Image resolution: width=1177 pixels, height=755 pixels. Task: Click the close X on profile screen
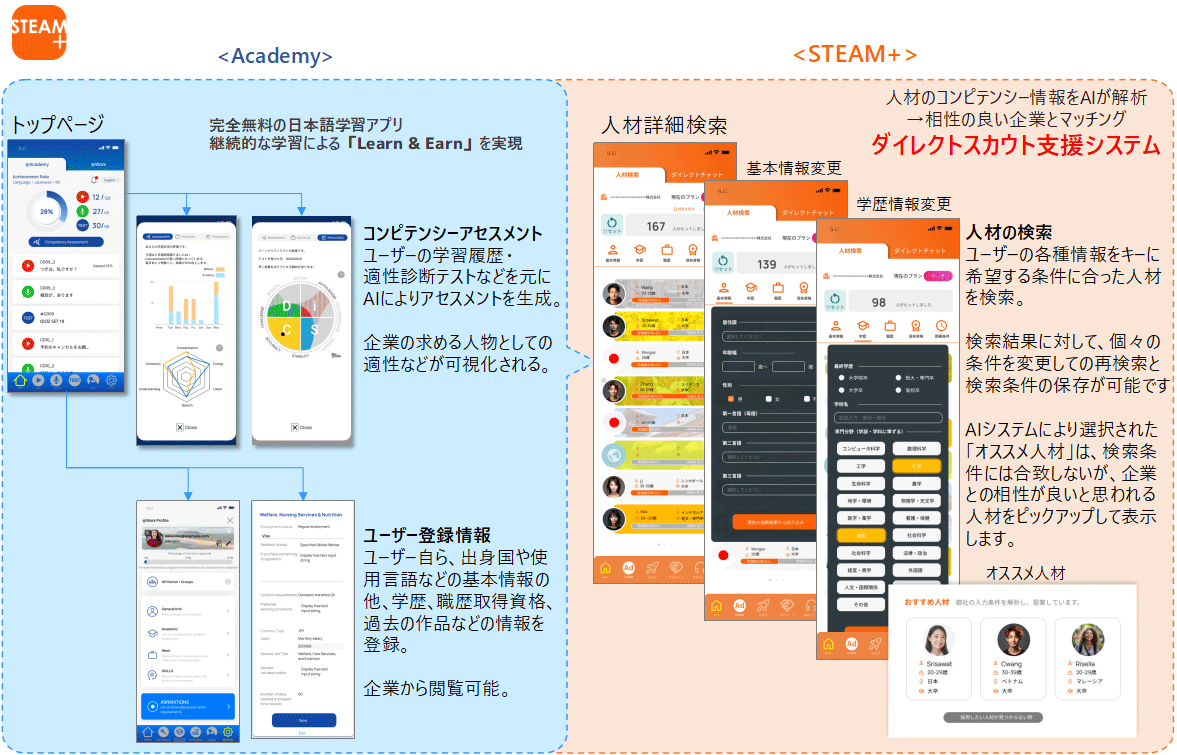(230, 521)
